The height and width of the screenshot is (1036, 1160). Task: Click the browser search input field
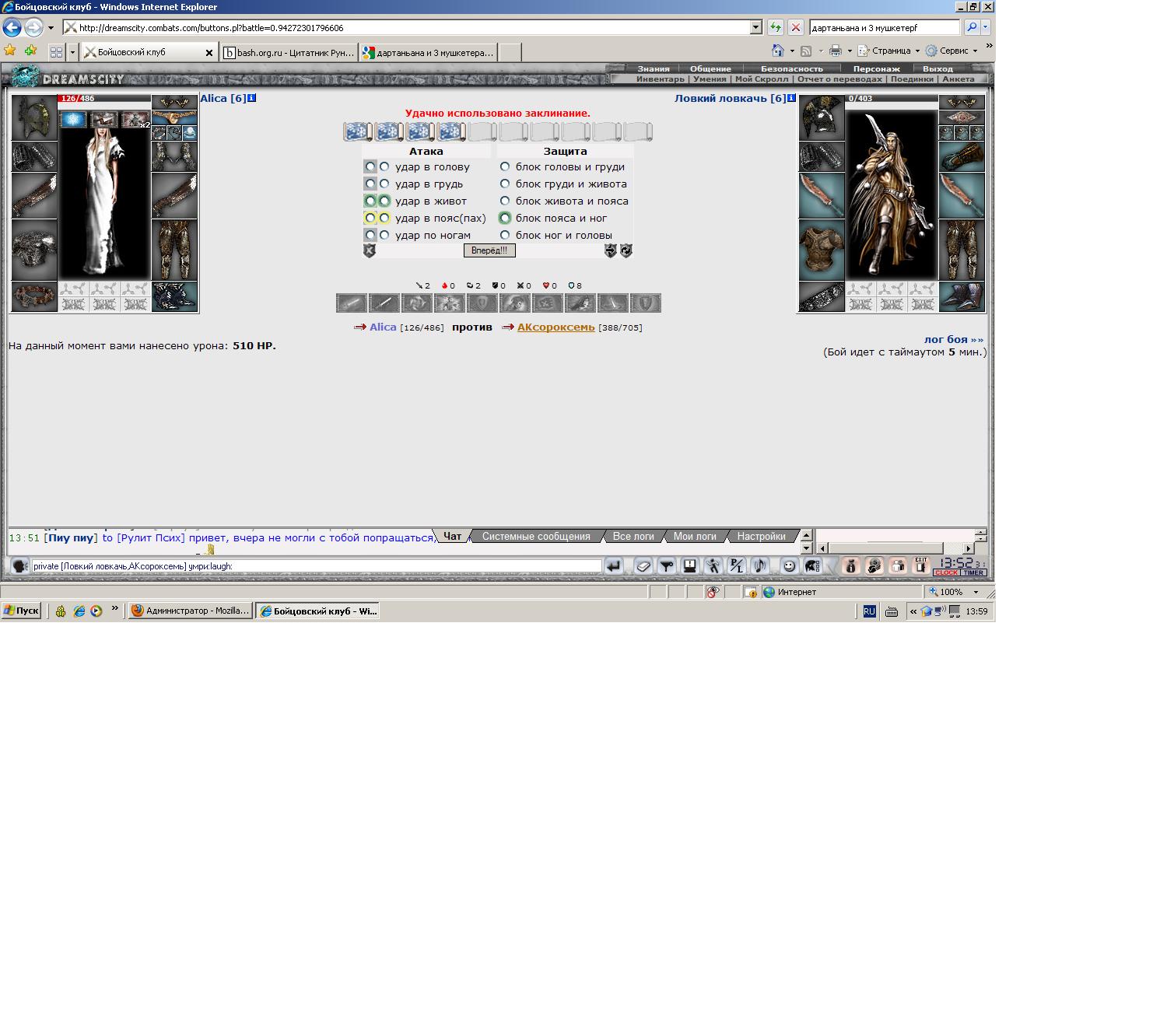(x=885, y=28)
